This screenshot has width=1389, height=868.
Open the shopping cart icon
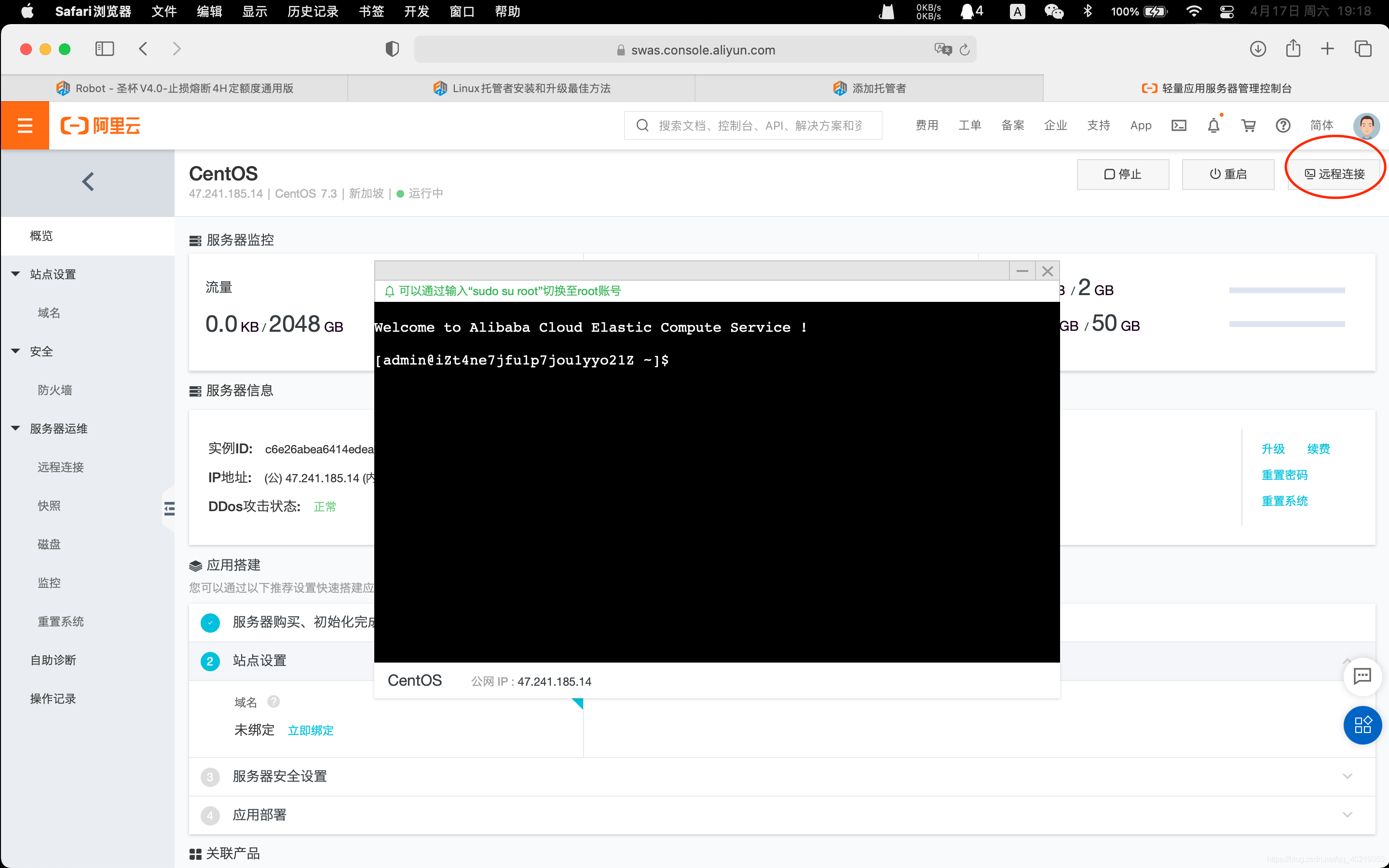[1248, 125]
